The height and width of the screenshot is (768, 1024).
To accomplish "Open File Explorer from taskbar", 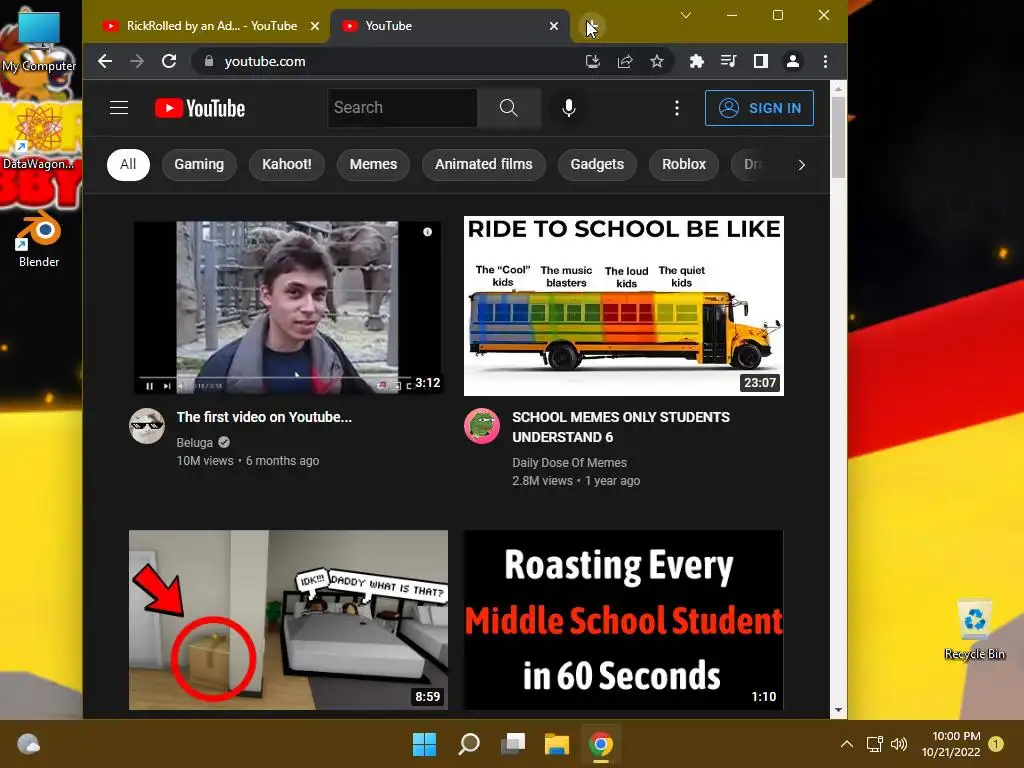I will click(x=557, y=744).
